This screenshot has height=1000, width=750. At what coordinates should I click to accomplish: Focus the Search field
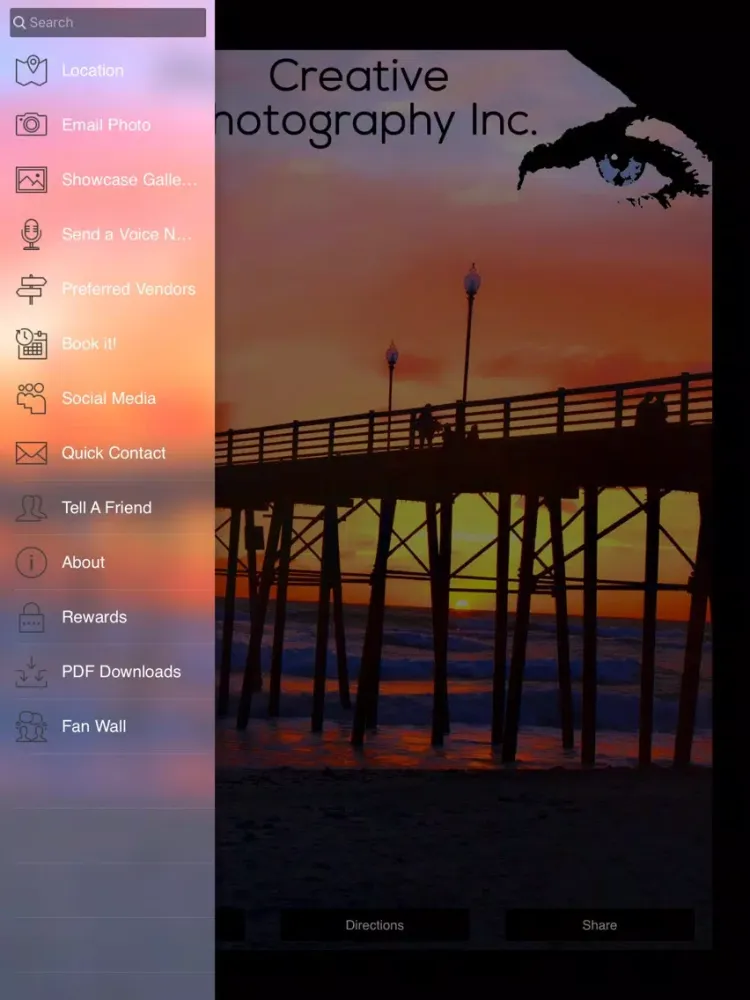pyautogui.click(x=108, y=22)
